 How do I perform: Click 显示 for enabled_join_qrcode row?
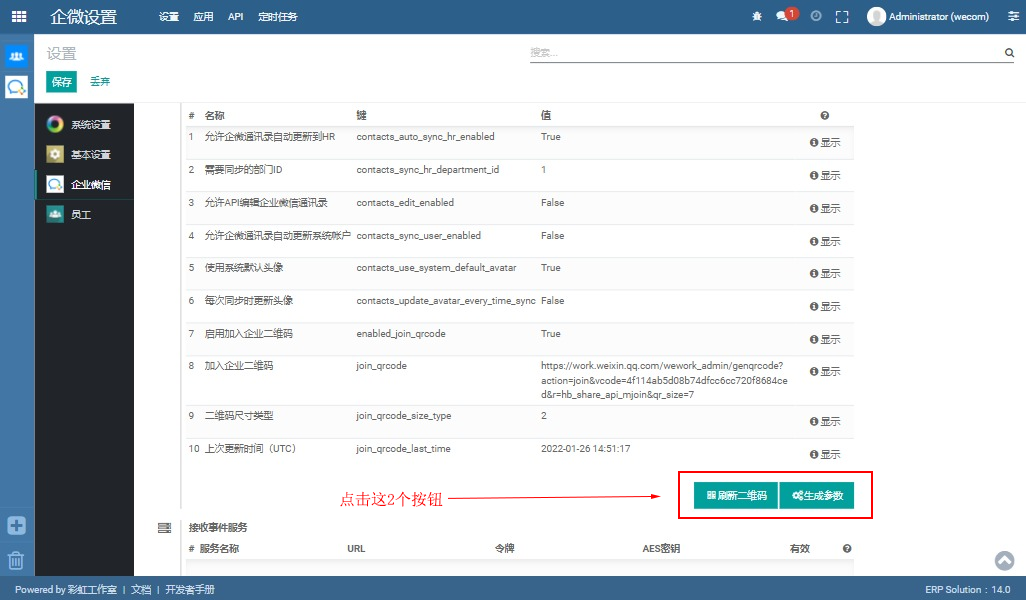tap(825, 340)
